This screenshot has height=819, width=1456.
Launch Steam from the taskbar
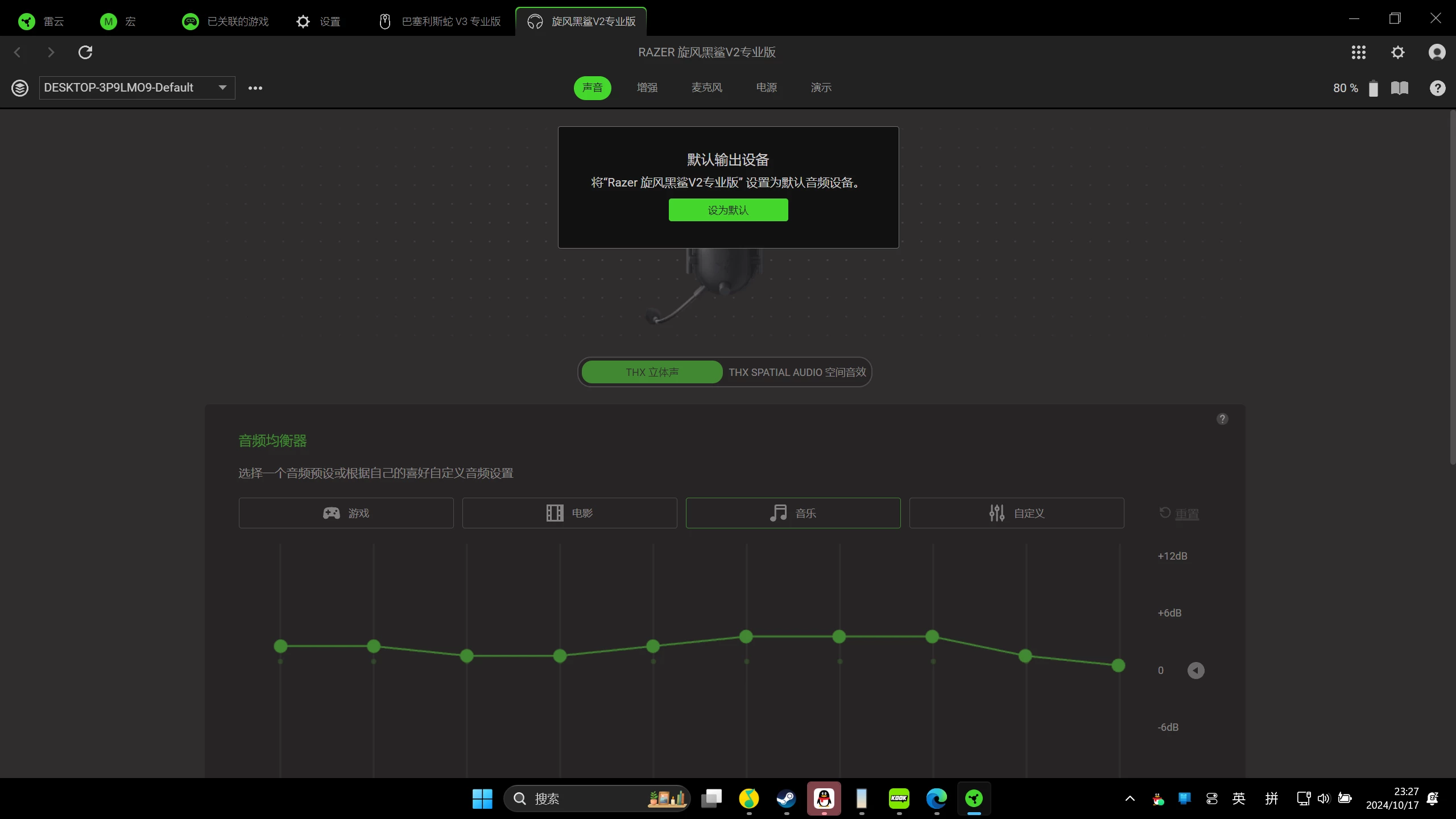point(786,799)
